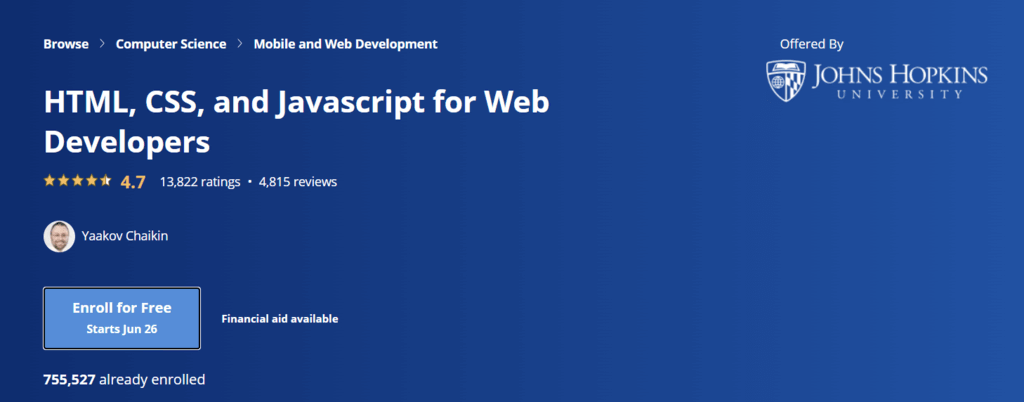Open instructor Yaakov Chaikin's name link
This screenshot has width=1024, height=402.
124,236
